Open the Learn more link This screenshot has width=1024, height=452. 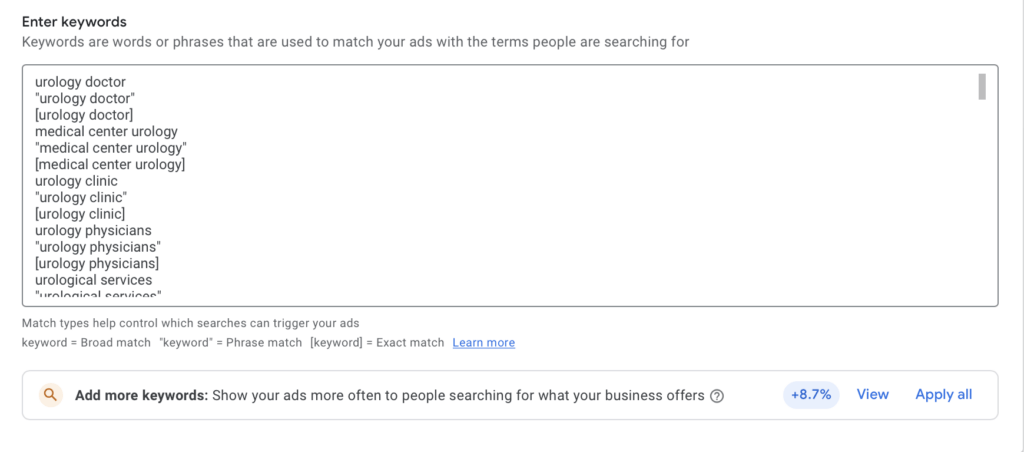click(x=483, y=342)
